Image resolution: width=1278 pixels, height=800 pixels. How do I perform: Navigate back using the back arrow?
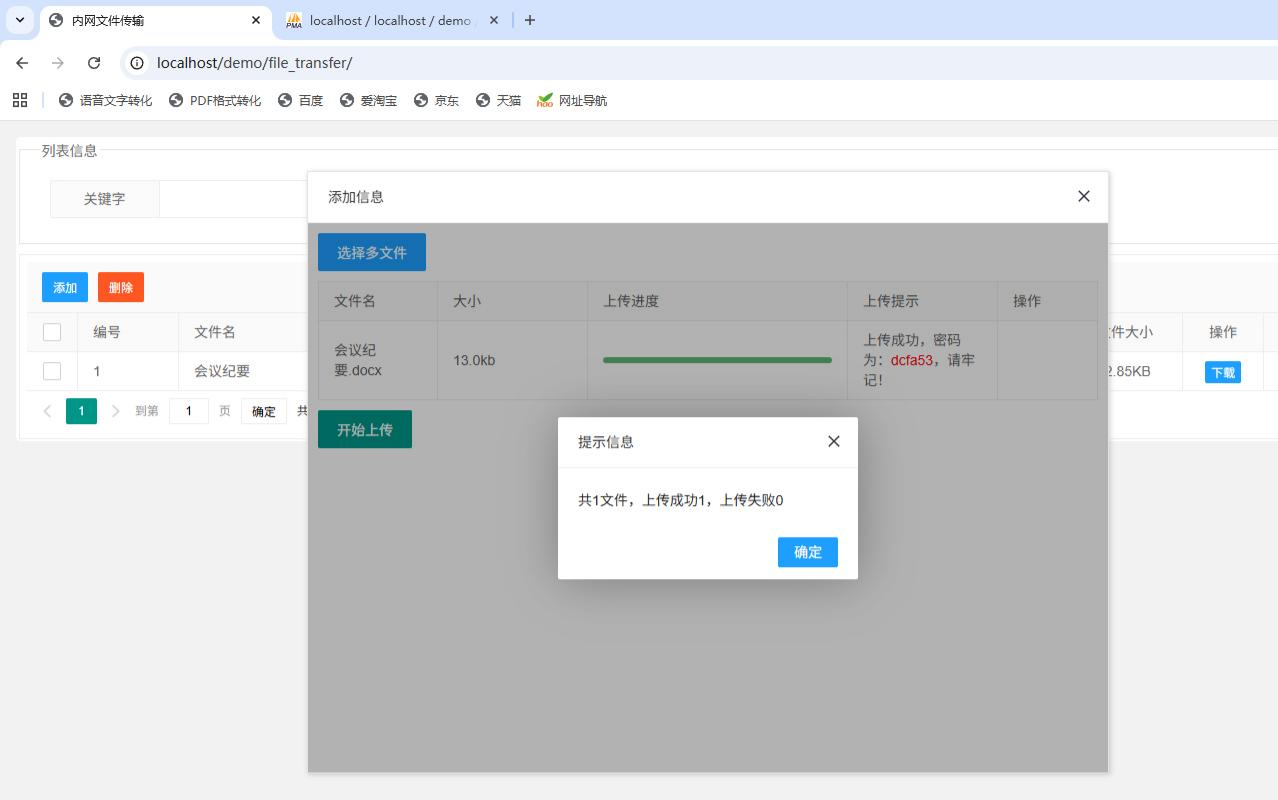22,62
